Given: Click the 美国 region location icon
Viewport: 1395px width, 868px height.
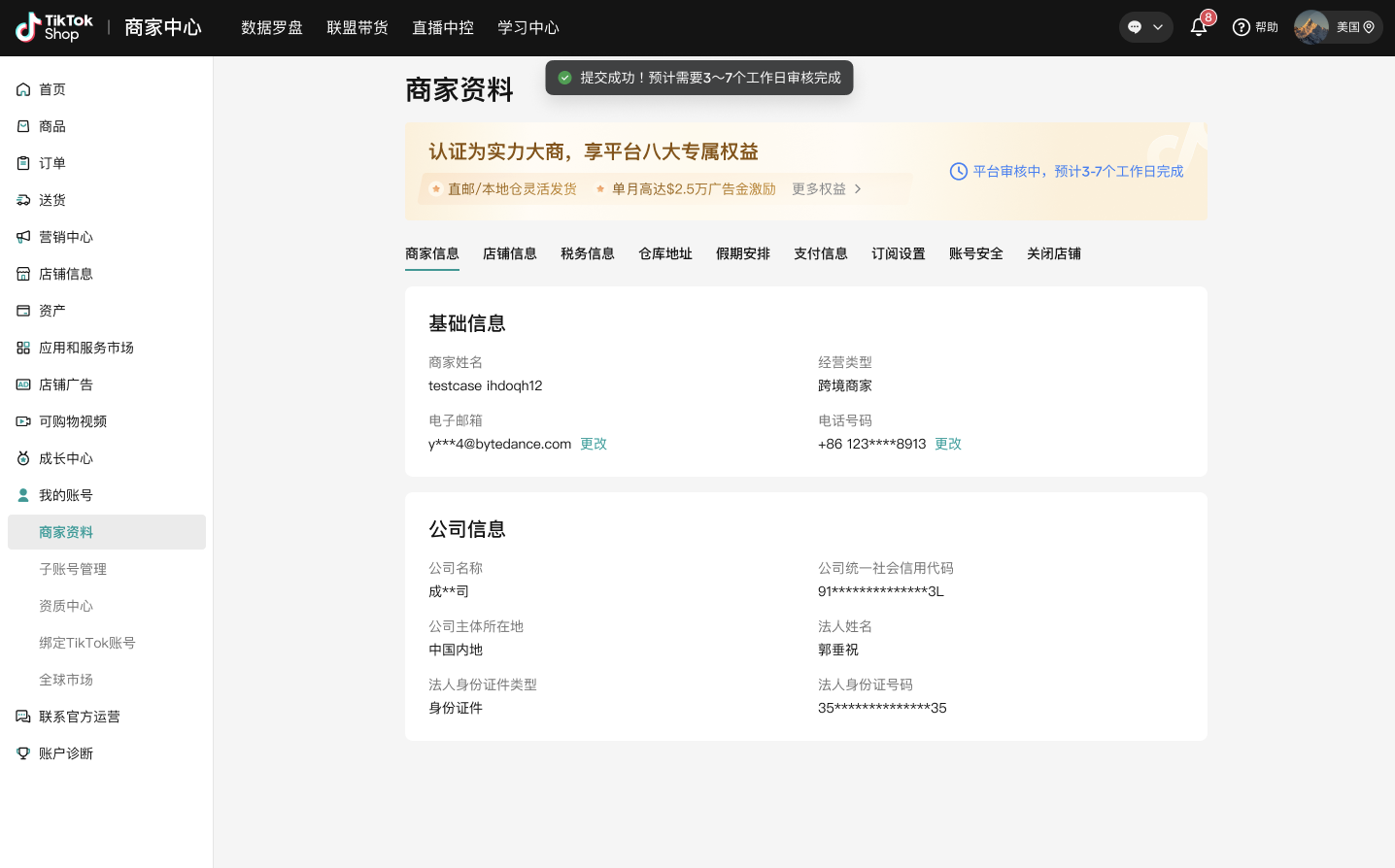Looking at the screenshot, I should (1369, 27).
